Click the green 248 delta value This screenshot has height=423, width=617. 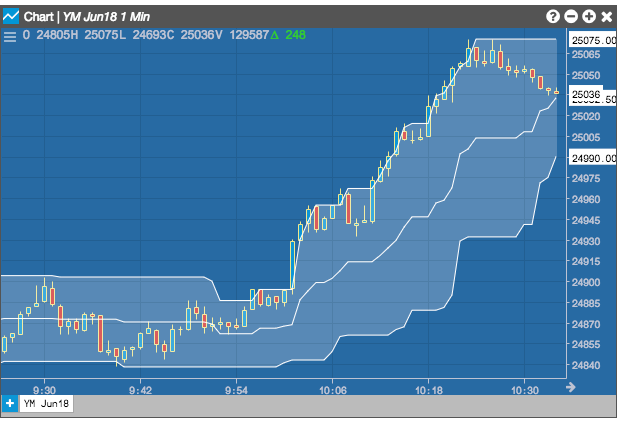pos(296,35)
